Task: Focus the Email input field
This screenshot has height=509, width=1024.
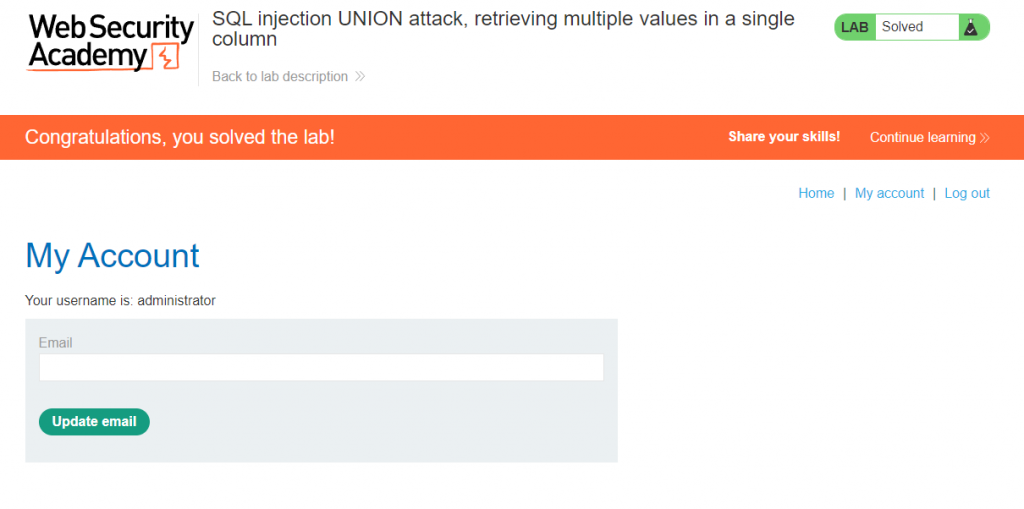Action: point(321,367)
